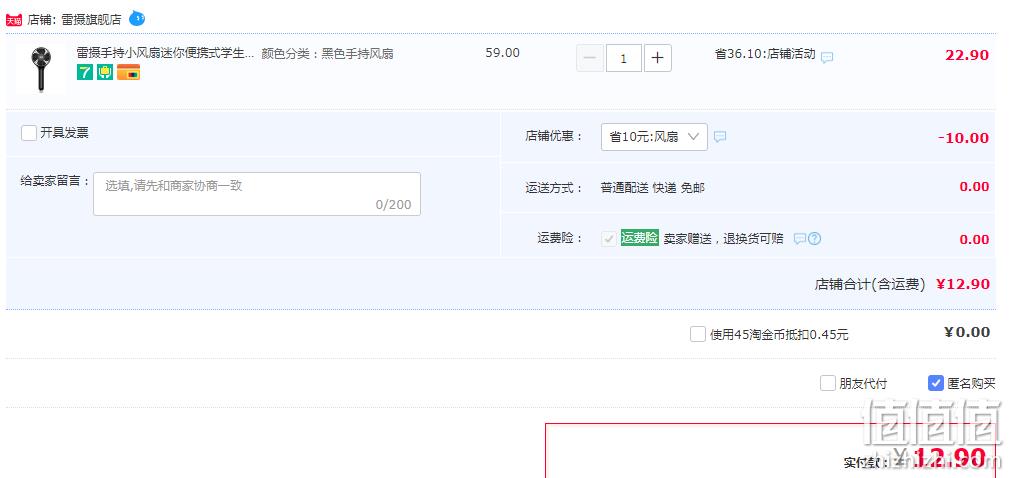Viewport: 1011px width, 478px height.
Task: Click the 省36.10:店铺活动 text
Action: 765,54
